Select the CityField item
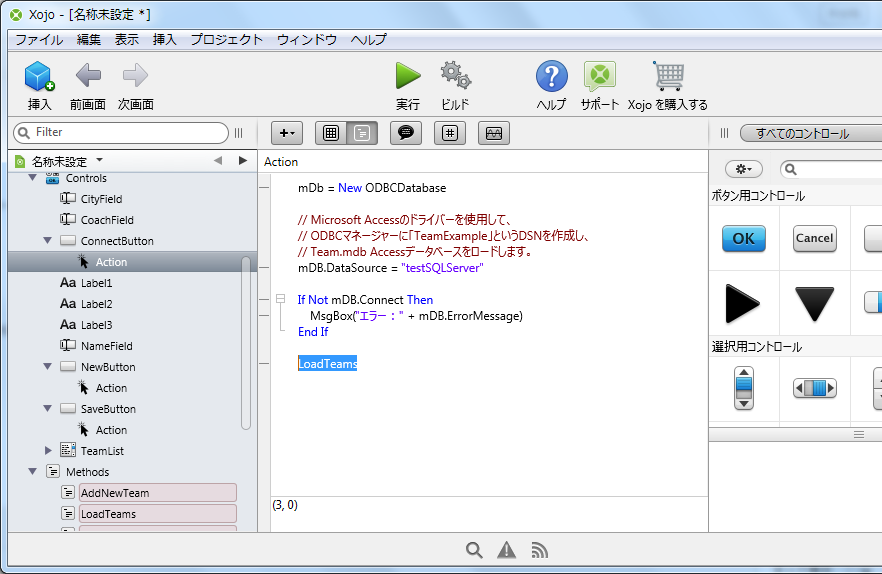Viewport: 882px width, 574px height. click(x=101, y=199)
